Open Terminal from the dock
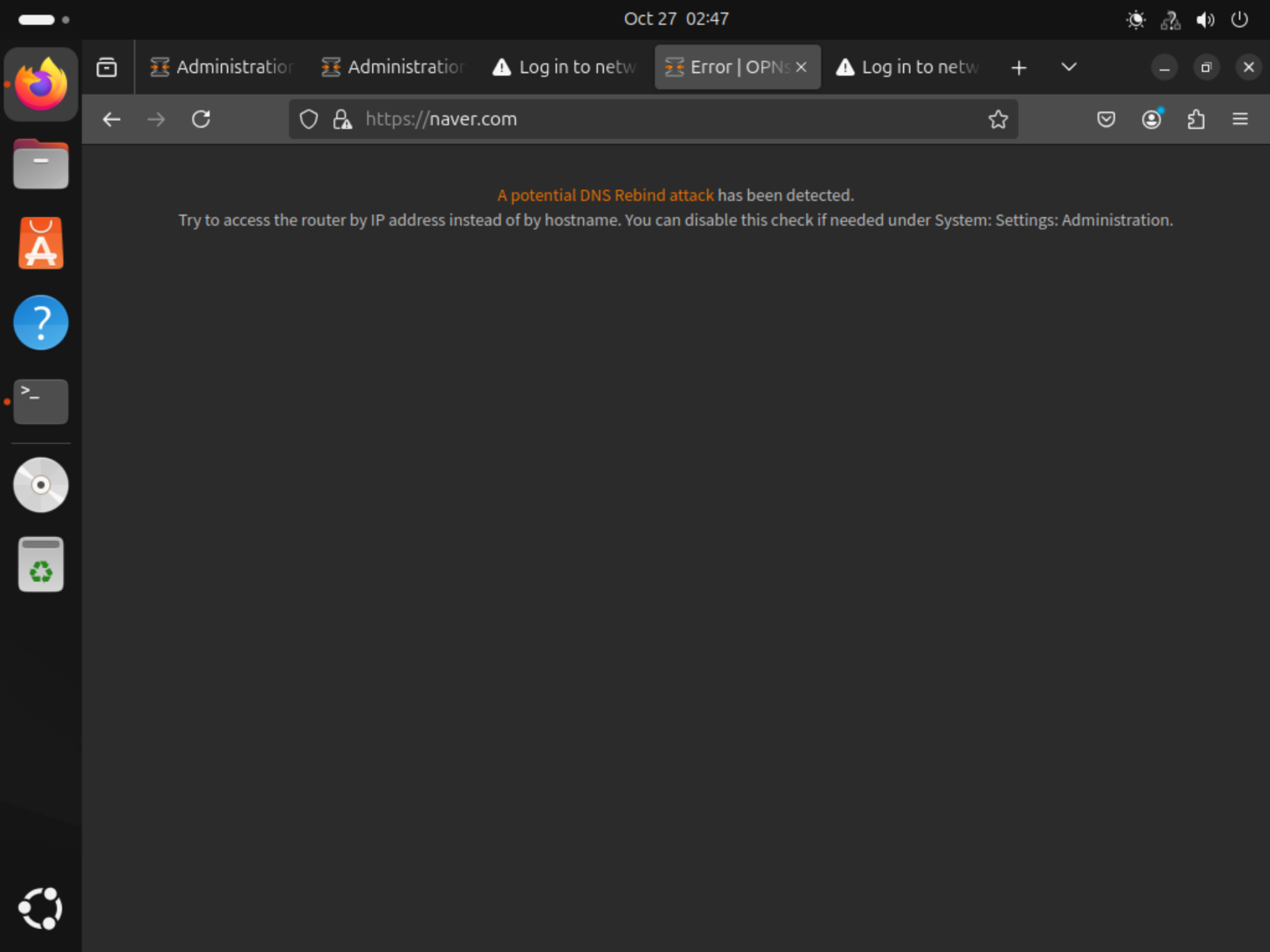This screenshot has height=952, width=1270. pos(41,402)
